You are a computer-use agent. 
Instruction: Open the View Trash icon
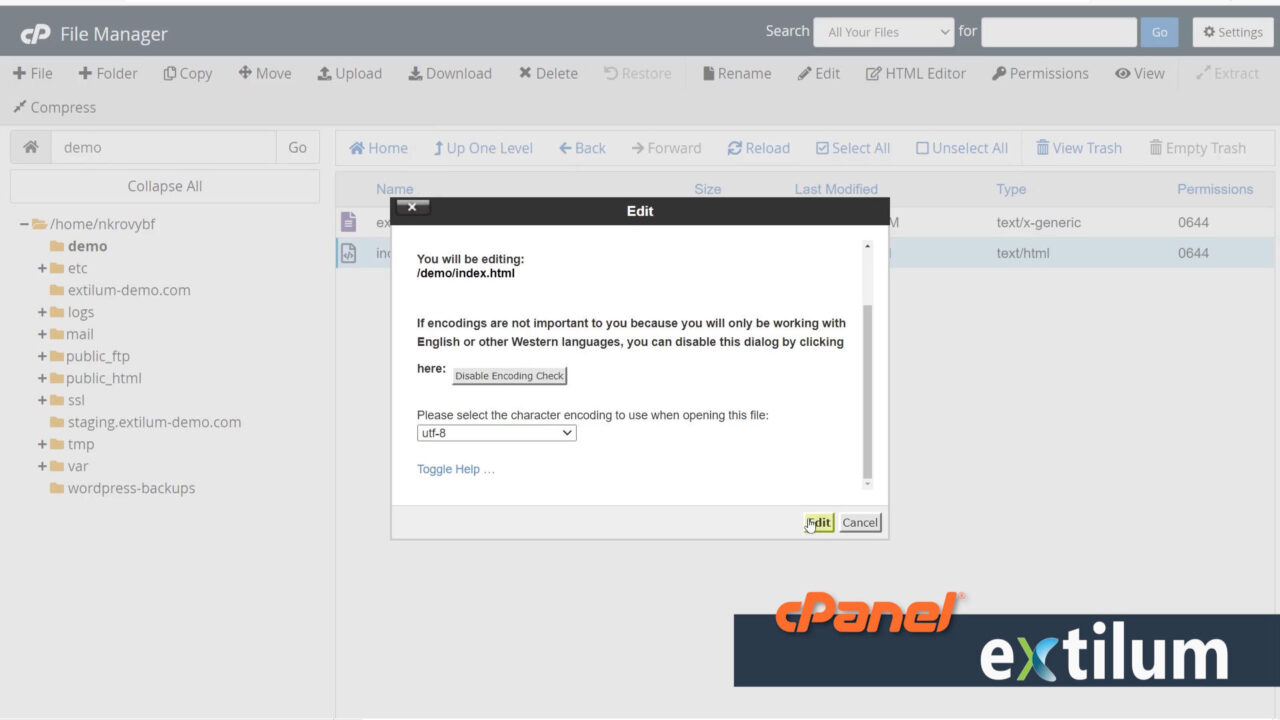(1079, 148)
